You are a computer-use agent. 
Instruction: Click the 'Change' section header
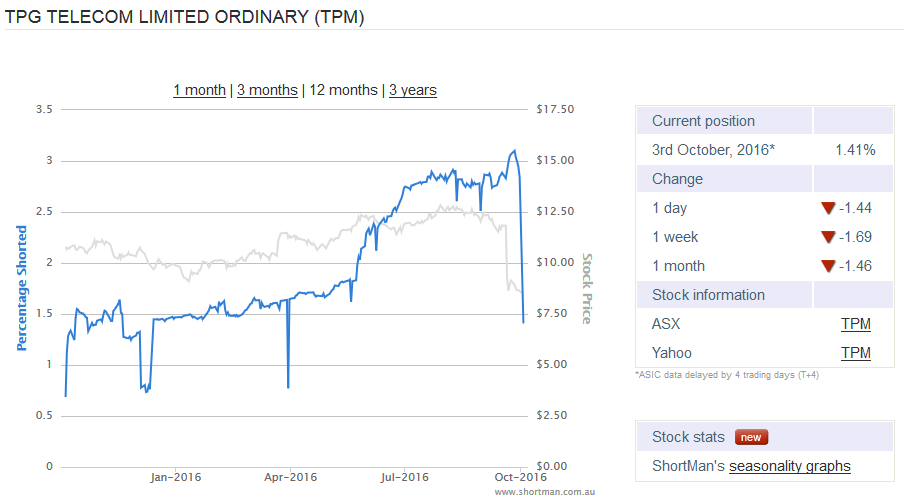(x=677, y=179)
